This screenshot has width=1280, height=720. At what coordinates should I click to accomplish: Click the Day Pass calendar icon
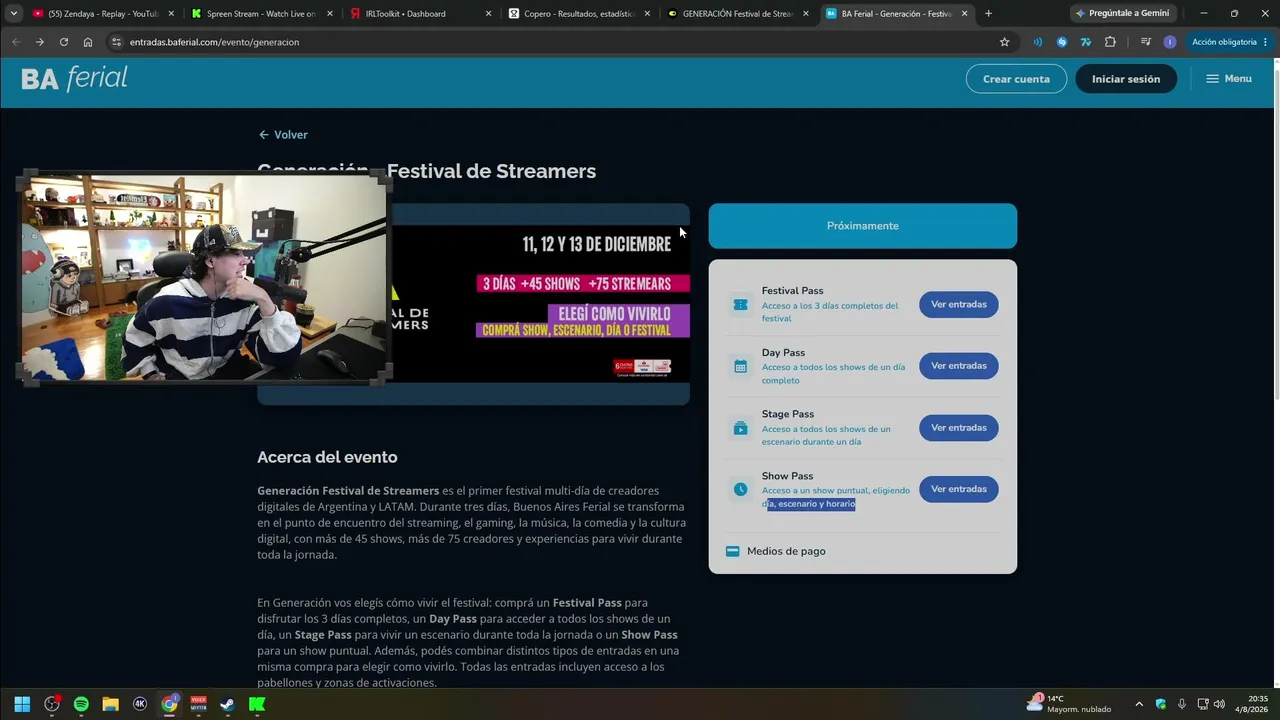tap(740, 366)
